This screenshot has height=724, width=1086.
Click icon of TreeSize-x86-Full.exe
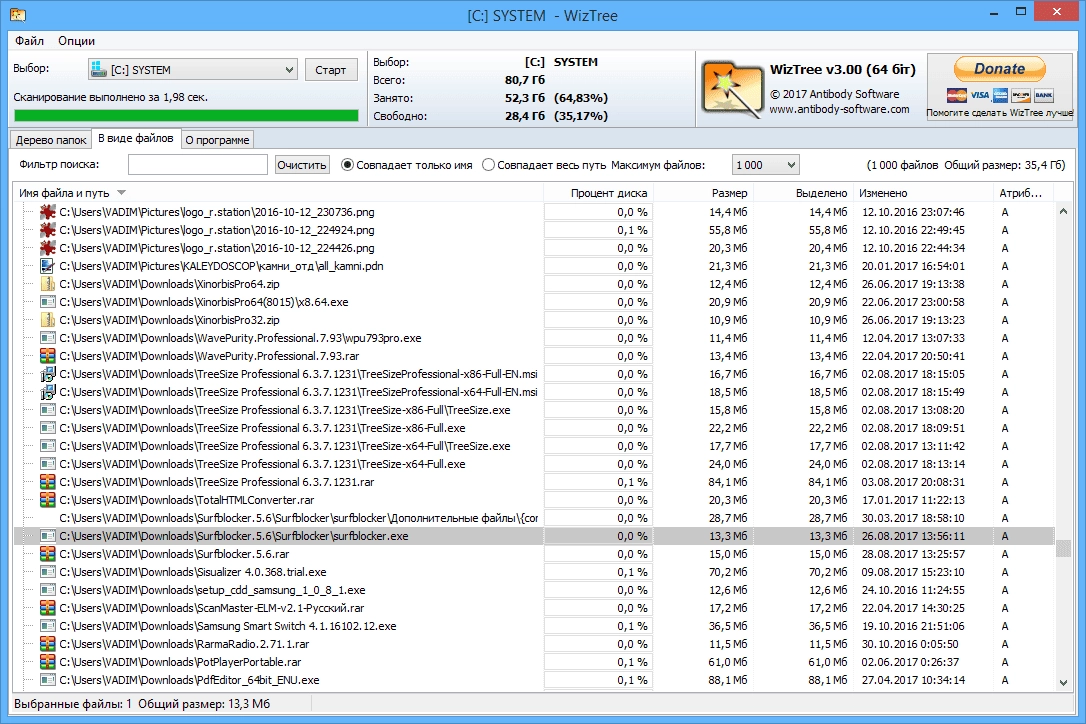click(48, 428)
